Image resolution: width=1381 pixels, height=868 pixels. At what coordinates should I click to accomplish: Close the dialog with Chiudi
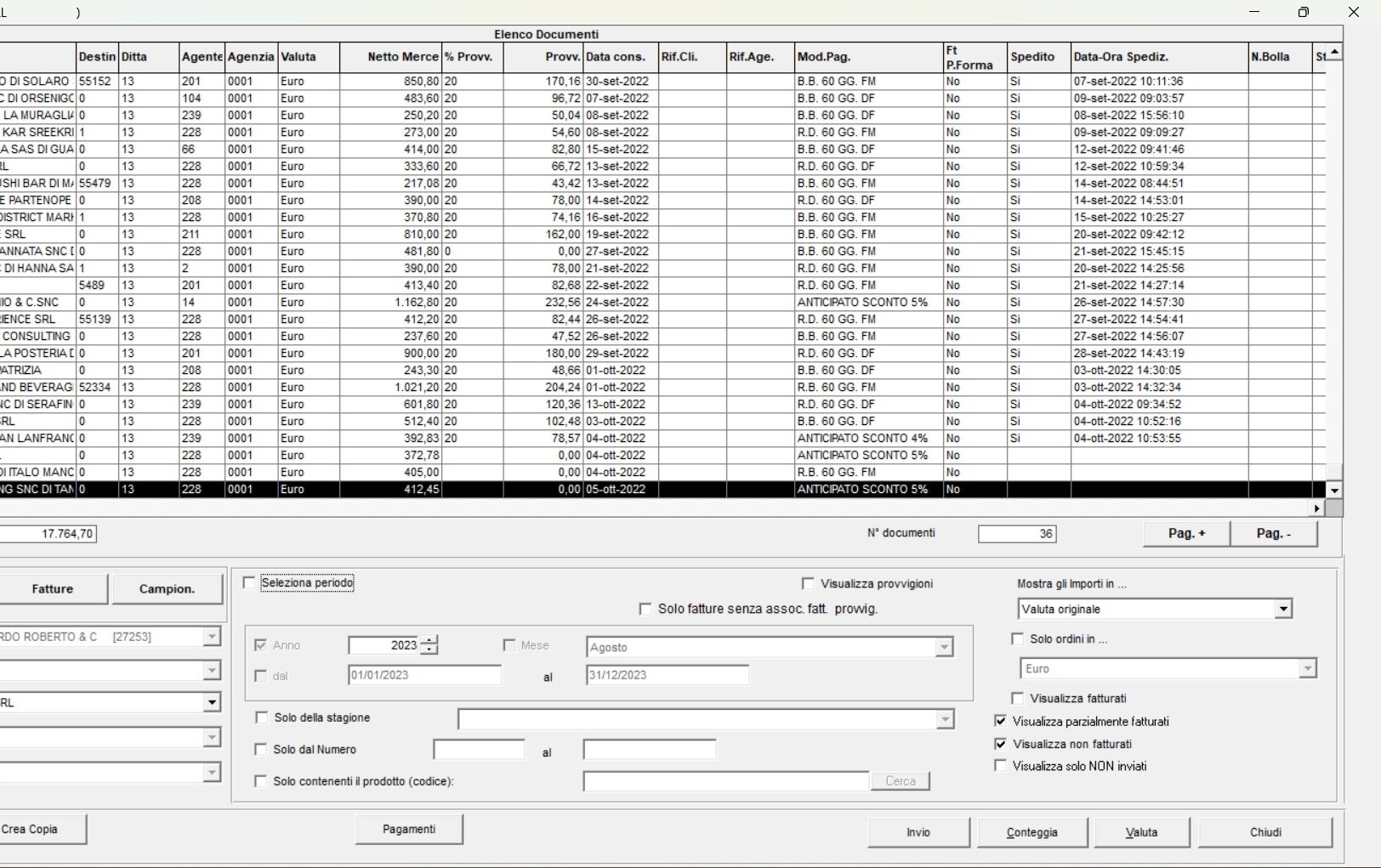(1265, 832)
